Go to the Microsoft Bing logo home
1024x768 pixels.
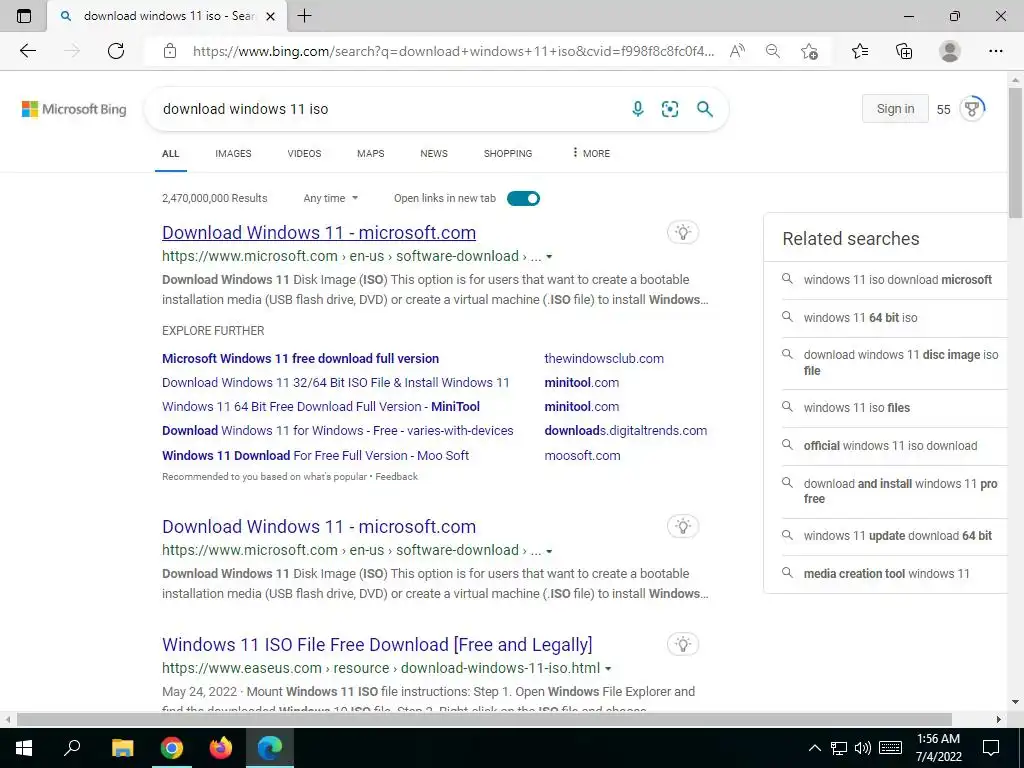click(x=74, y=109)
